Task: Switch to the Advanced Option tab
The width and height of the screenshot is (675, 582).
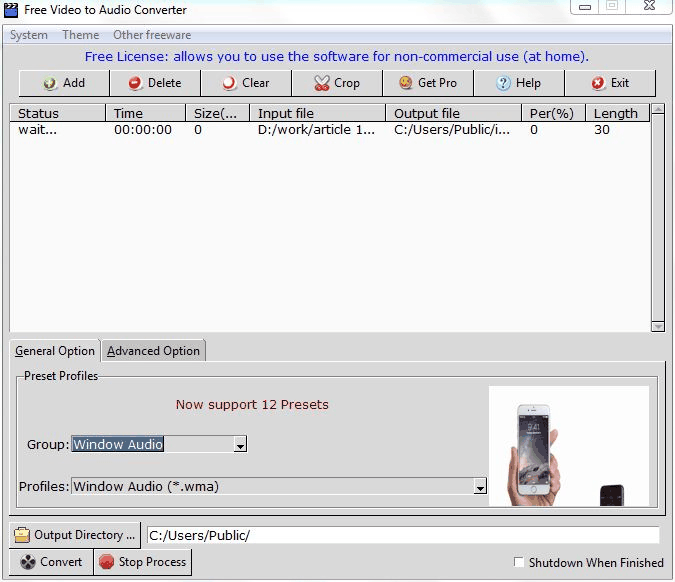Action: tap(153, 351)
